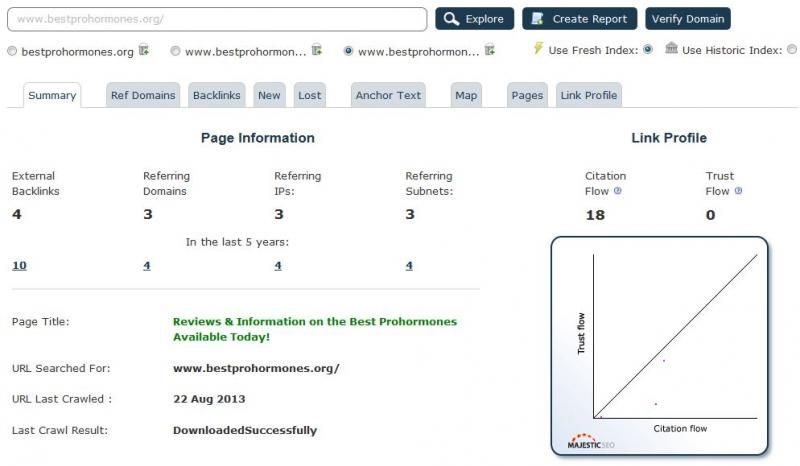Open the Trust Flow help icon
This screenshot has width=800, height=466.
coord(738,191)
